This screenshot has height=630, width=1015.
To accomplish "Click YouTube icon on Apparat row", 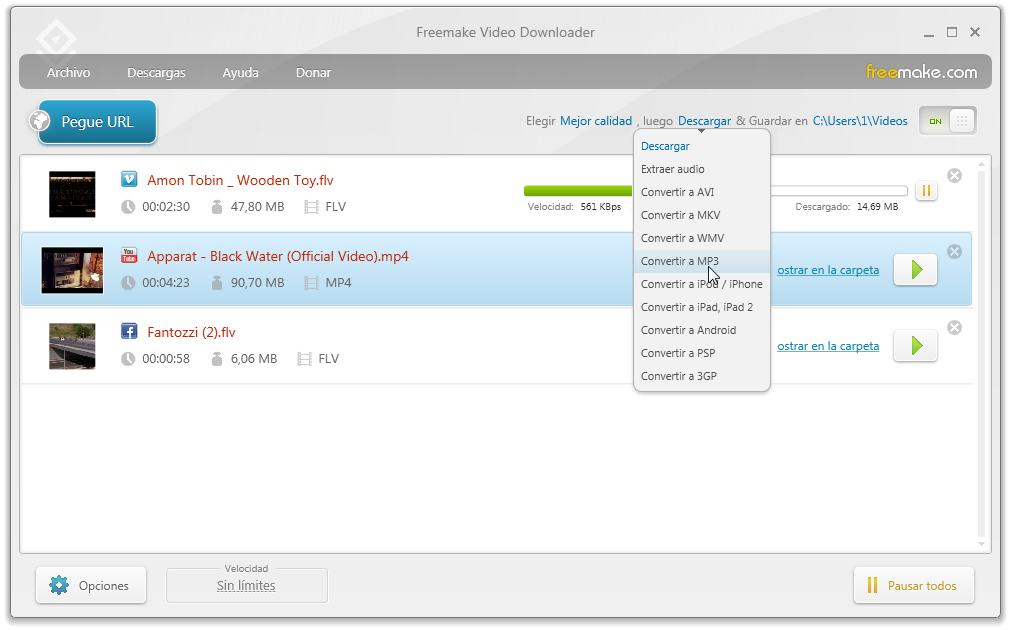I will pos(129,255).
